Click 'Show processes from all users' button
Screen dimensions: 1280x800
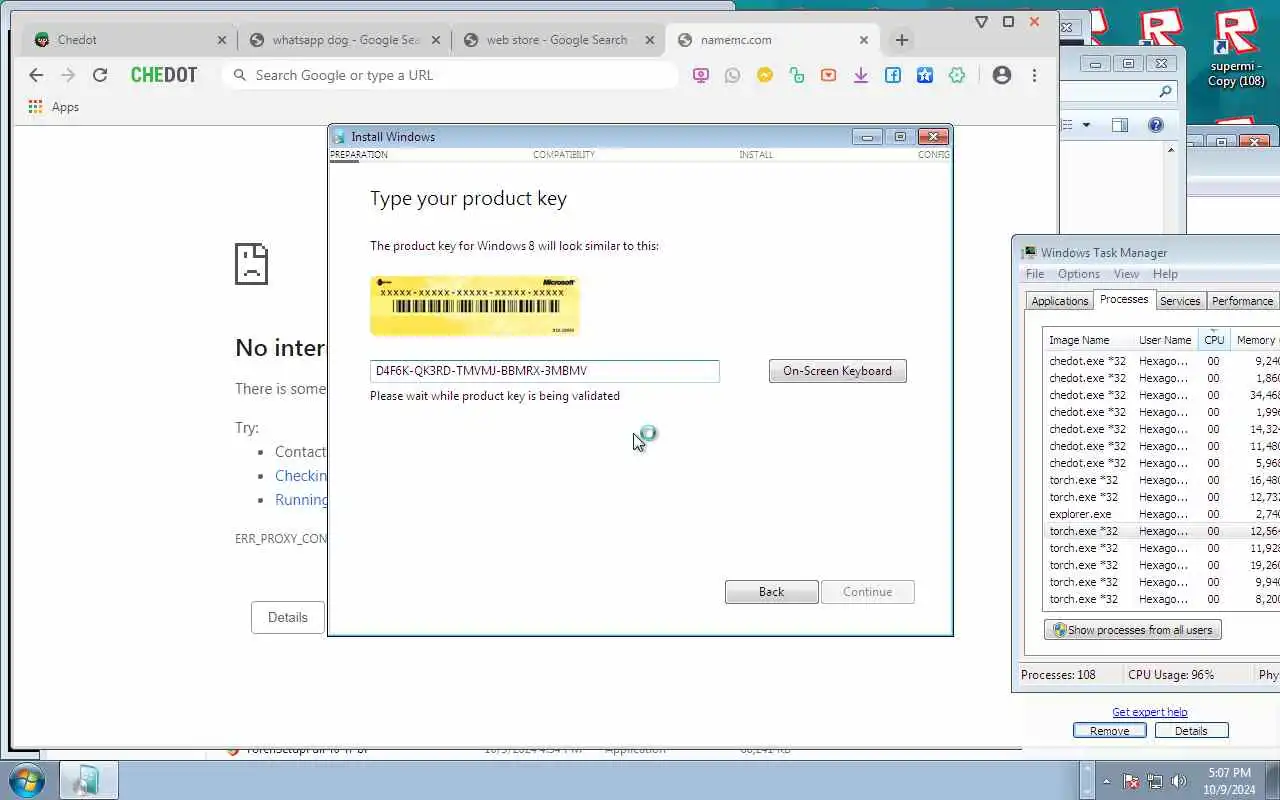pyautogui.click(x=1133, y=630)
